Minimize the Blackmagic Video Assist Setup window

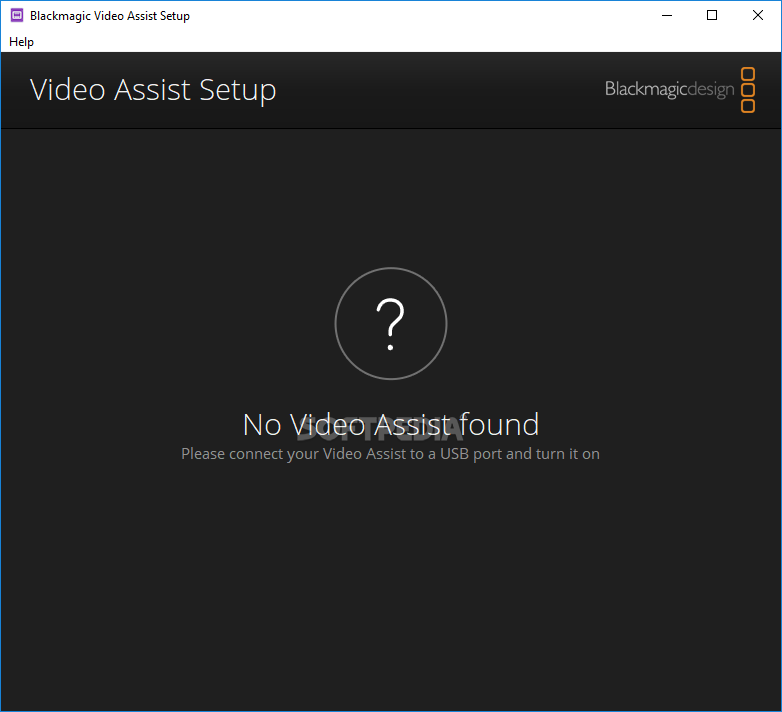coord(667,15)
